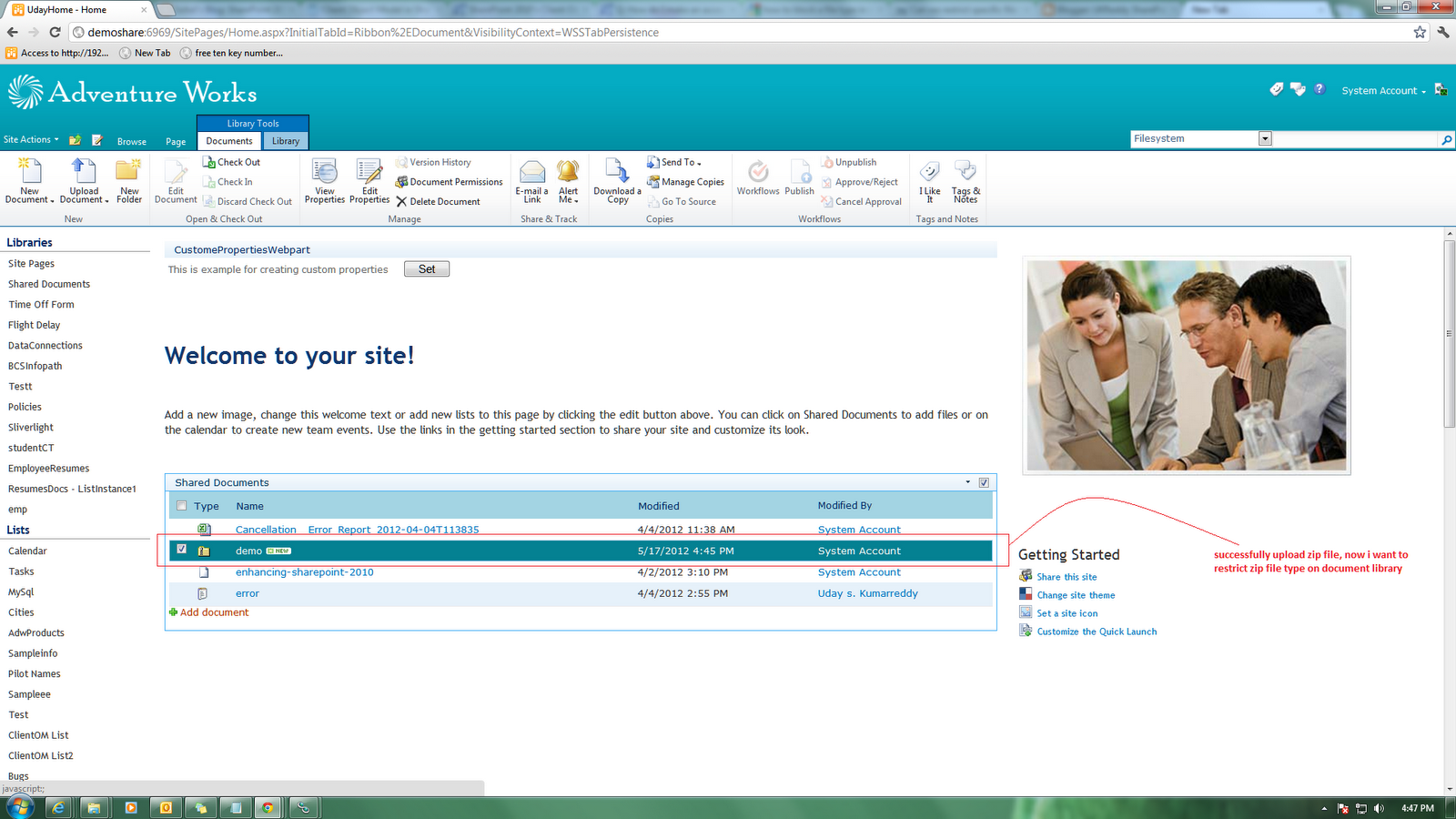Click the New Document ribbon icon

click(x=29, y=181)
